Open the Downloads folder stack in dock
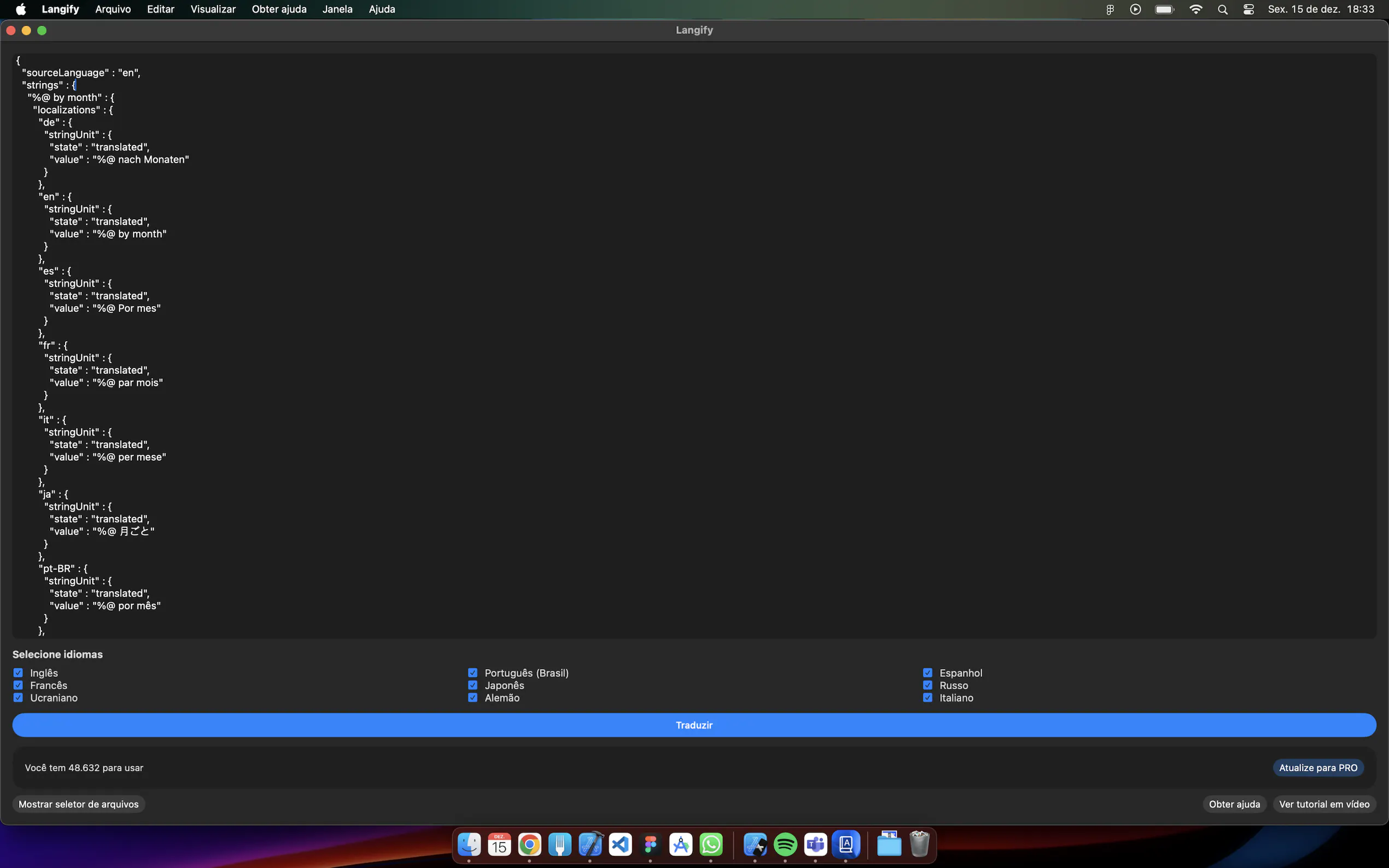 point(889,844)
